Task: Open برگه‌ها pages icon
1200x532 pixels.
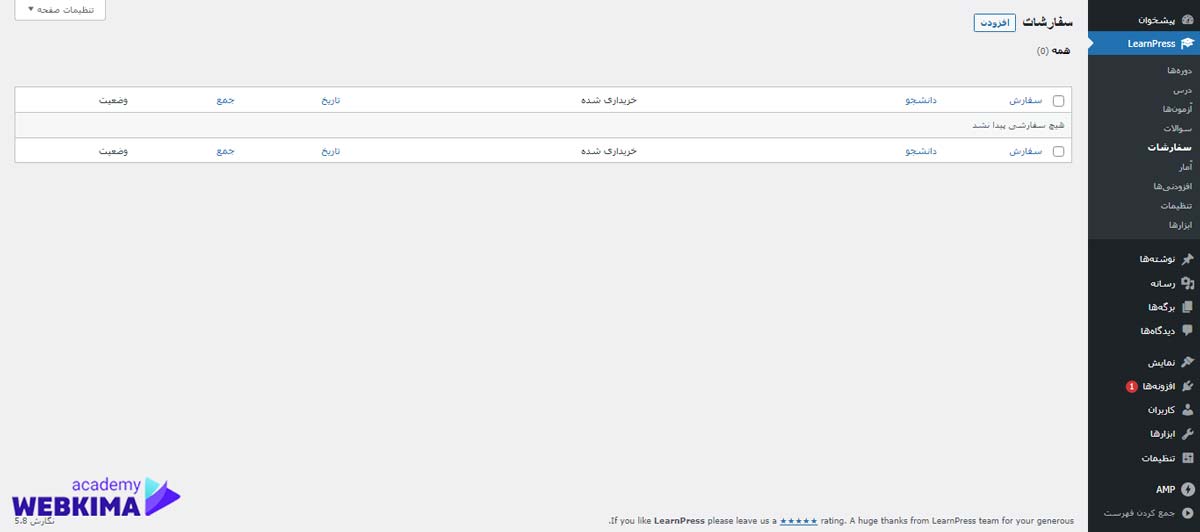Action: click(x=1187, y=307)
